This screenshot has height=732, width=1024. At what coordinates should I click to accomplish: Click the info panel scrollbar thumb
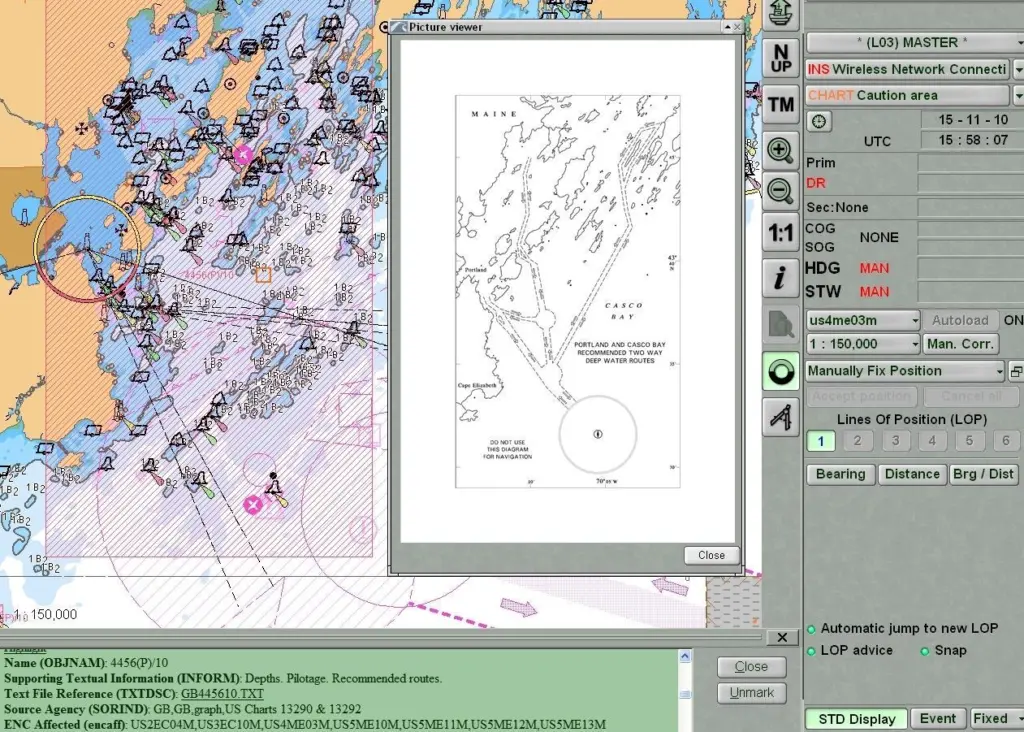pyautogui.click(x=684, y=694)
